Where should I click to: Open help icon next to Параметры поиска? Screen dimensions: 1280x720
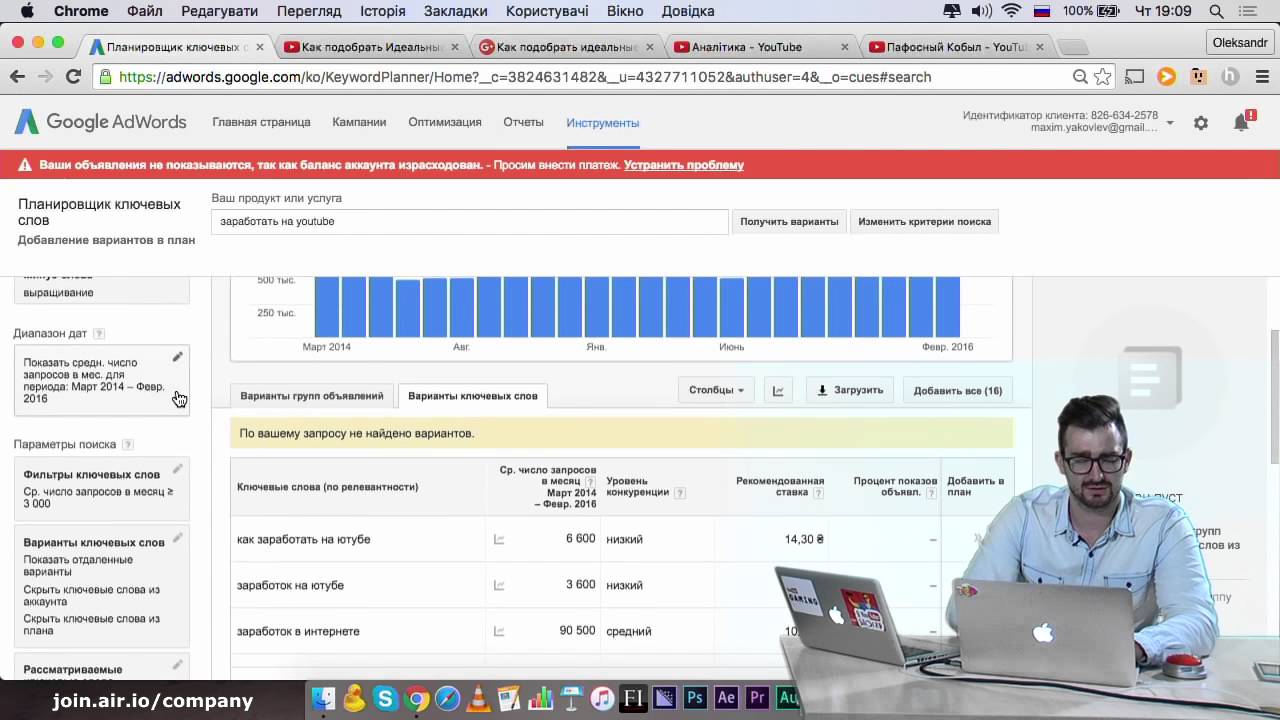click(x=128, y=445)
